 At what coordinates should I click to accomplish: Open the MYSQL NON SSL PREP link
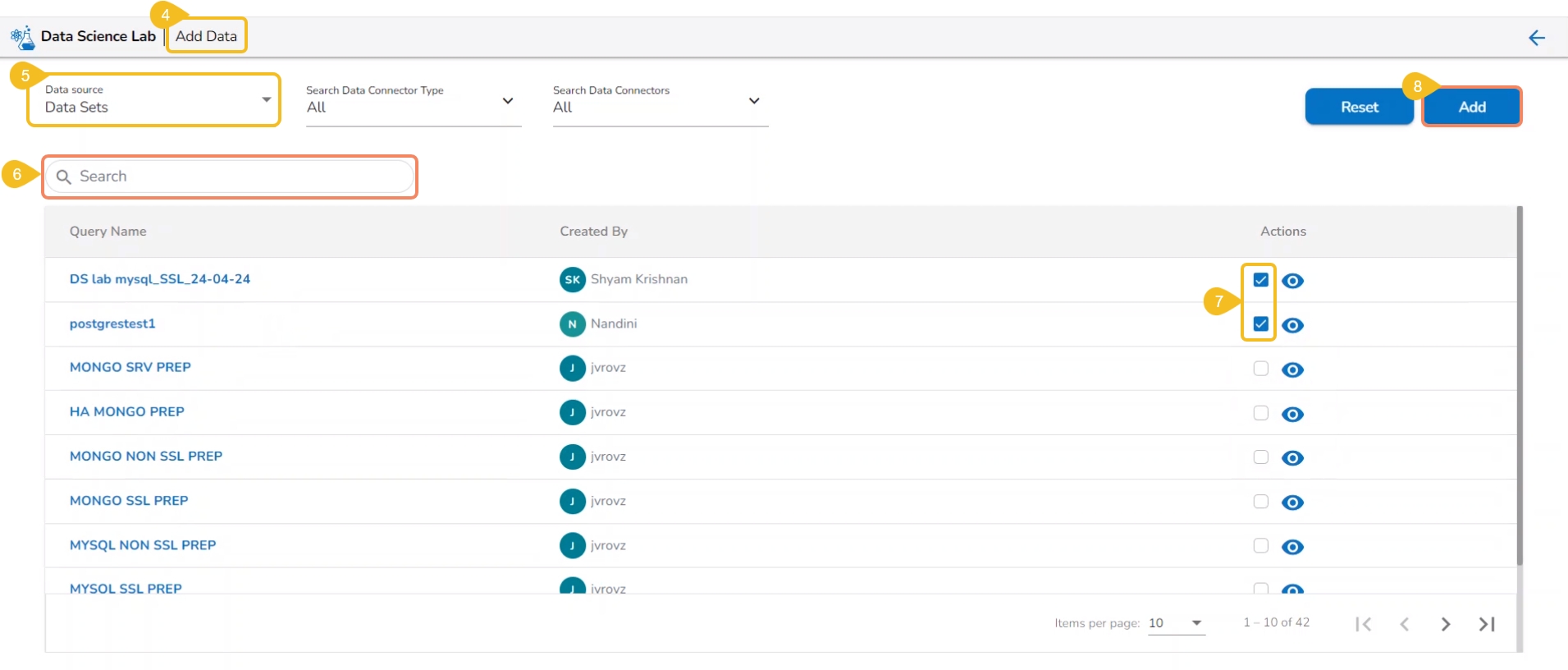pyautogui.click(x=143, y=545)
